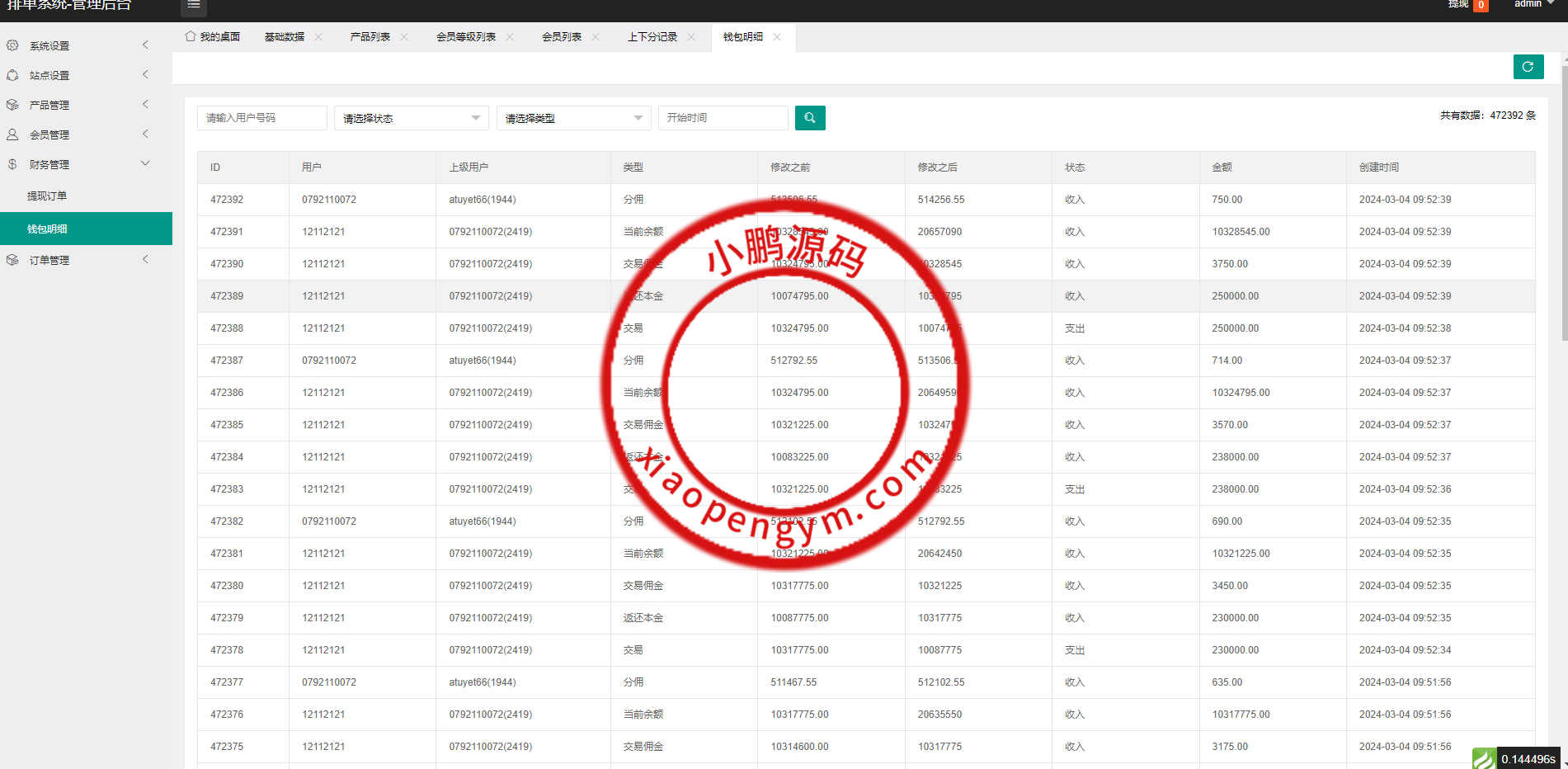Close the 会员列表 tab

(596, 37)
